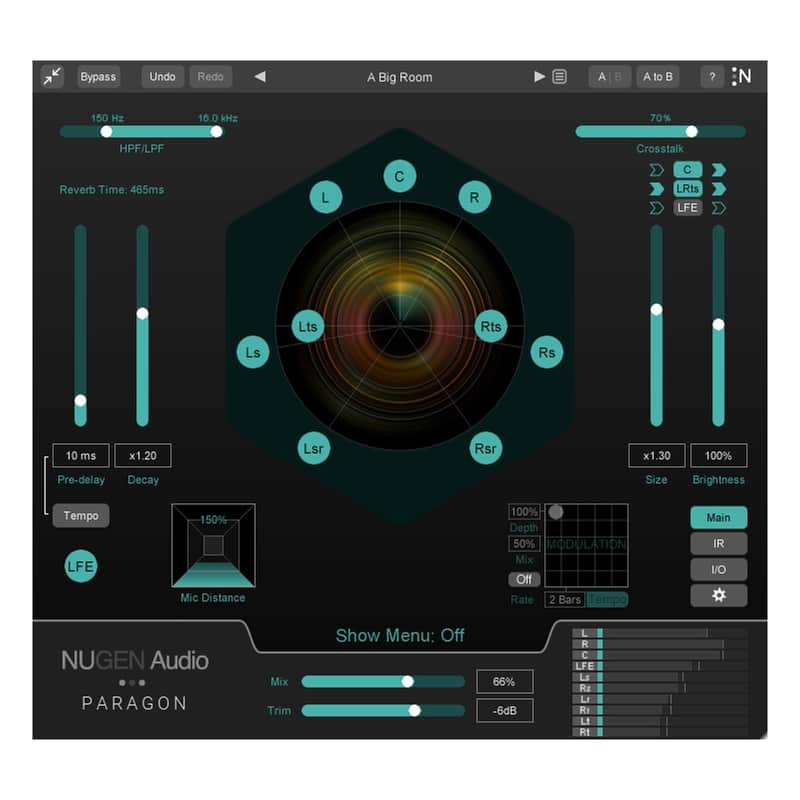Click the round LFE channel node
The height and width of the screenshot is (800, 800).
(x=81, y=566)
